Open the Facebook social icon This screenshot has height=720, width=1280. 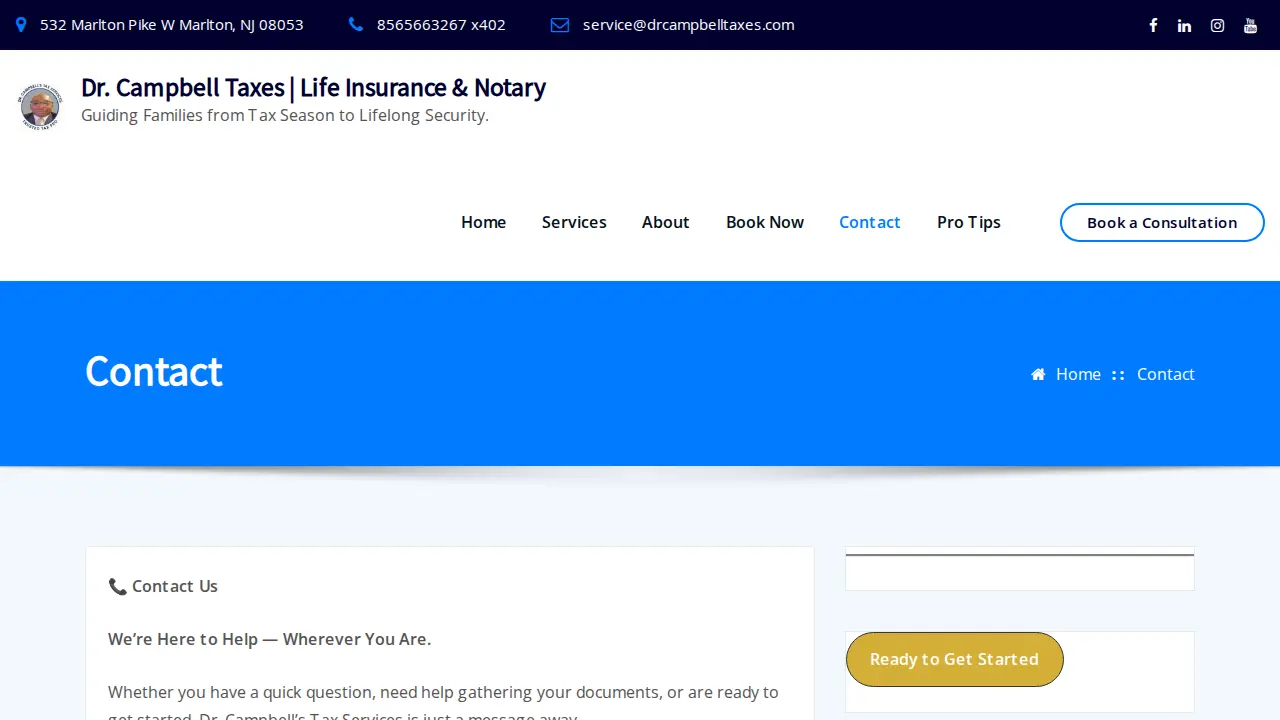click(1153, 25)
